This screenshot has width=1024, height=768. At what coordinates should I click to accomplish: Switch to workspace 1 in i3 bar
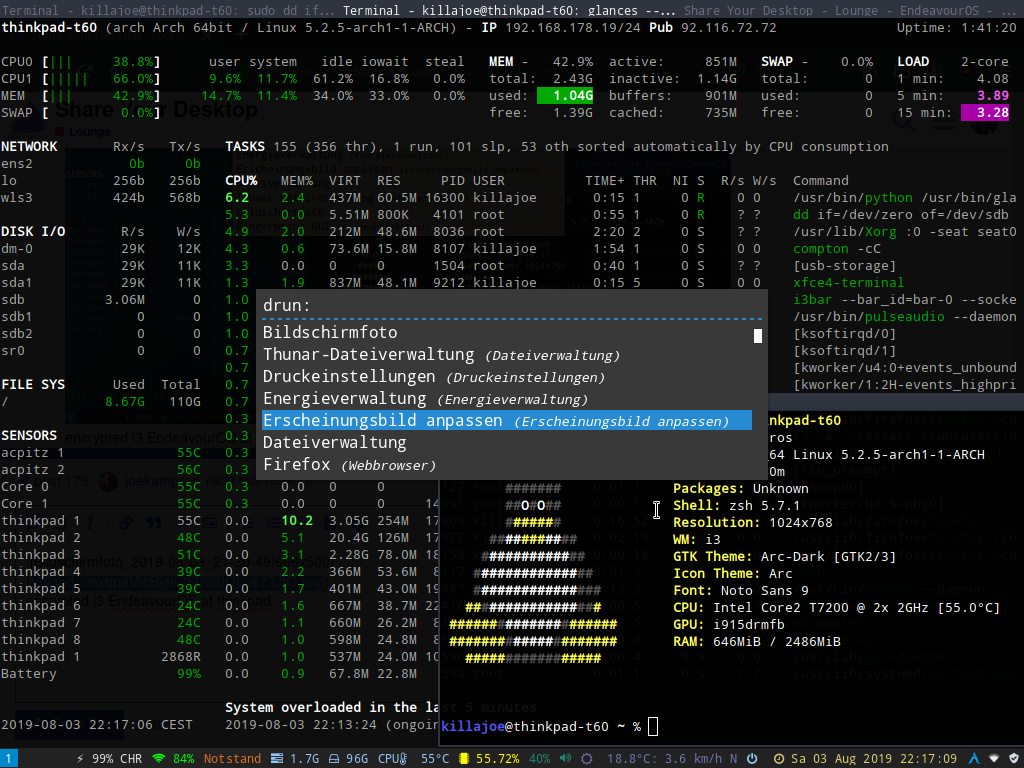(x=8, y=758)
